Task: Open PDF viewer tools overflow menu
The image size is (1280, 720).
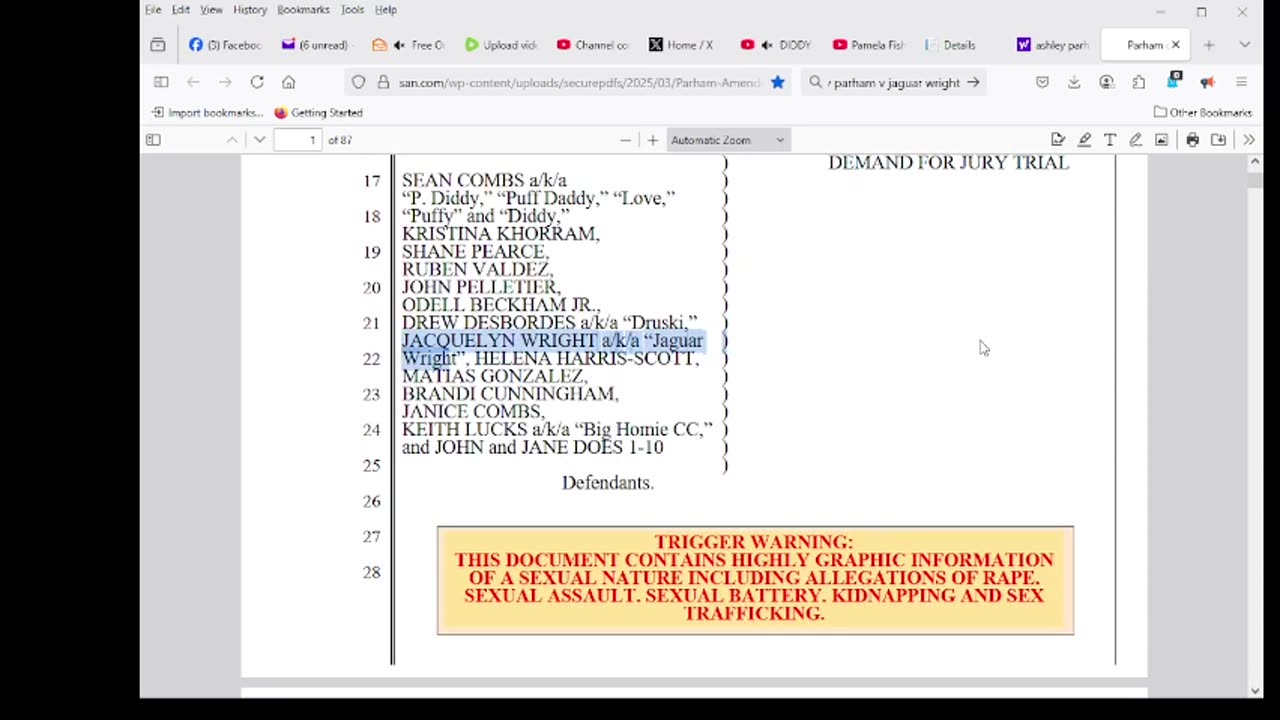Action: pyautogui.click(x=1249, y=140)
